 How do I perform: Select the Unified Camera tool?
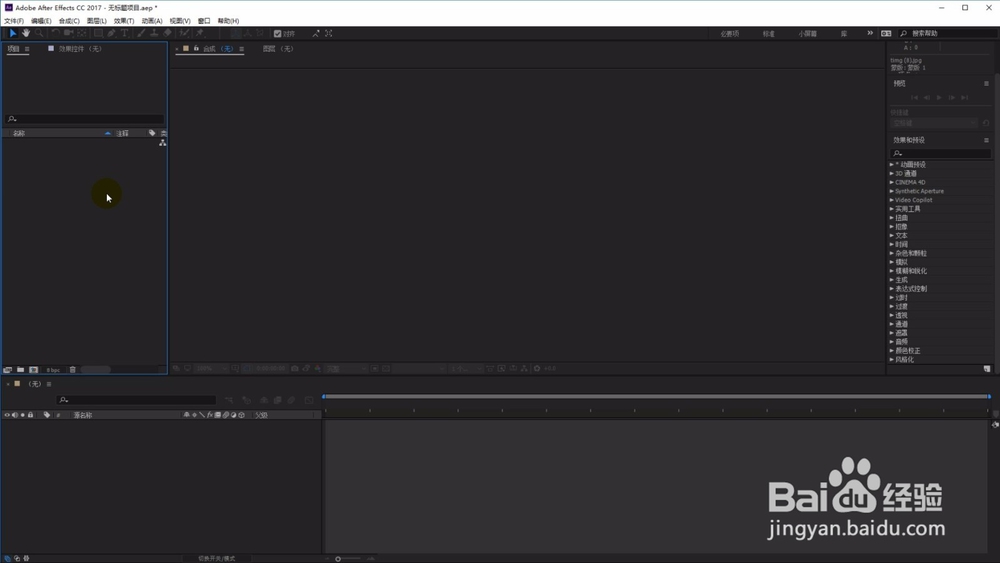68,33
